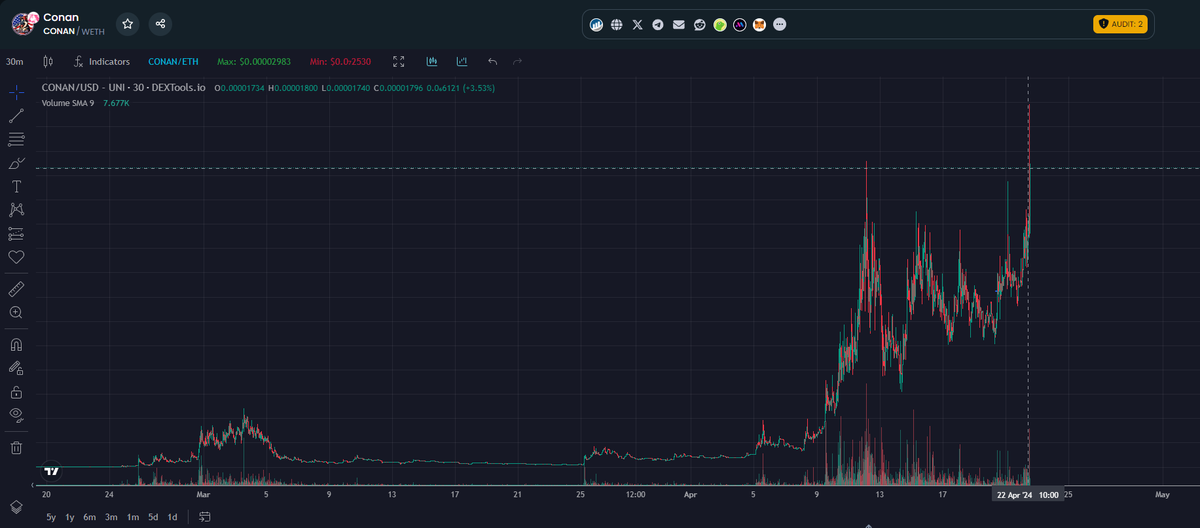Add Conan to favorites with star icon

click(128, 23)
